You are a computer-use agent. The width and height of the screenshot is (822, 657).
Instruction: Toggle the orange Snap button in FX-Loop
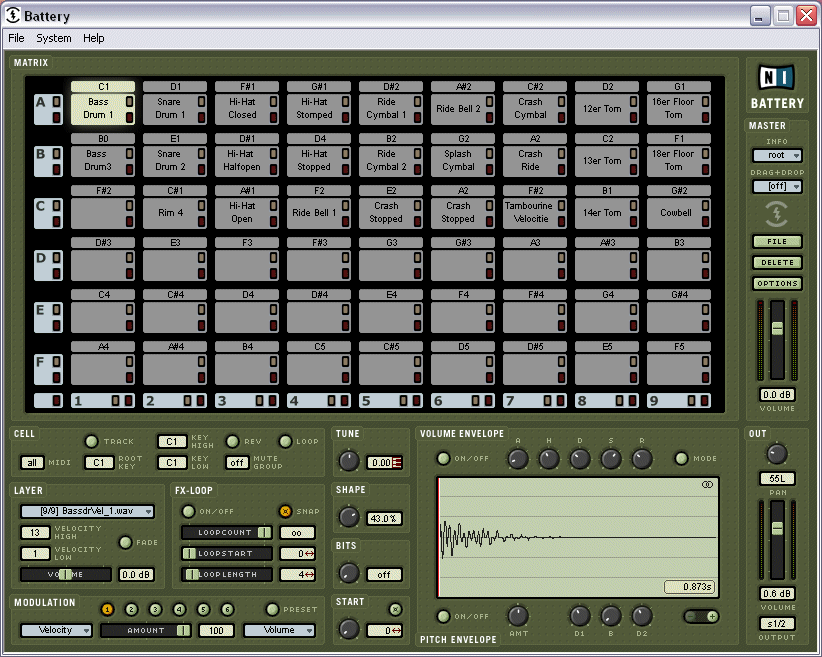(x=285, y=511)
